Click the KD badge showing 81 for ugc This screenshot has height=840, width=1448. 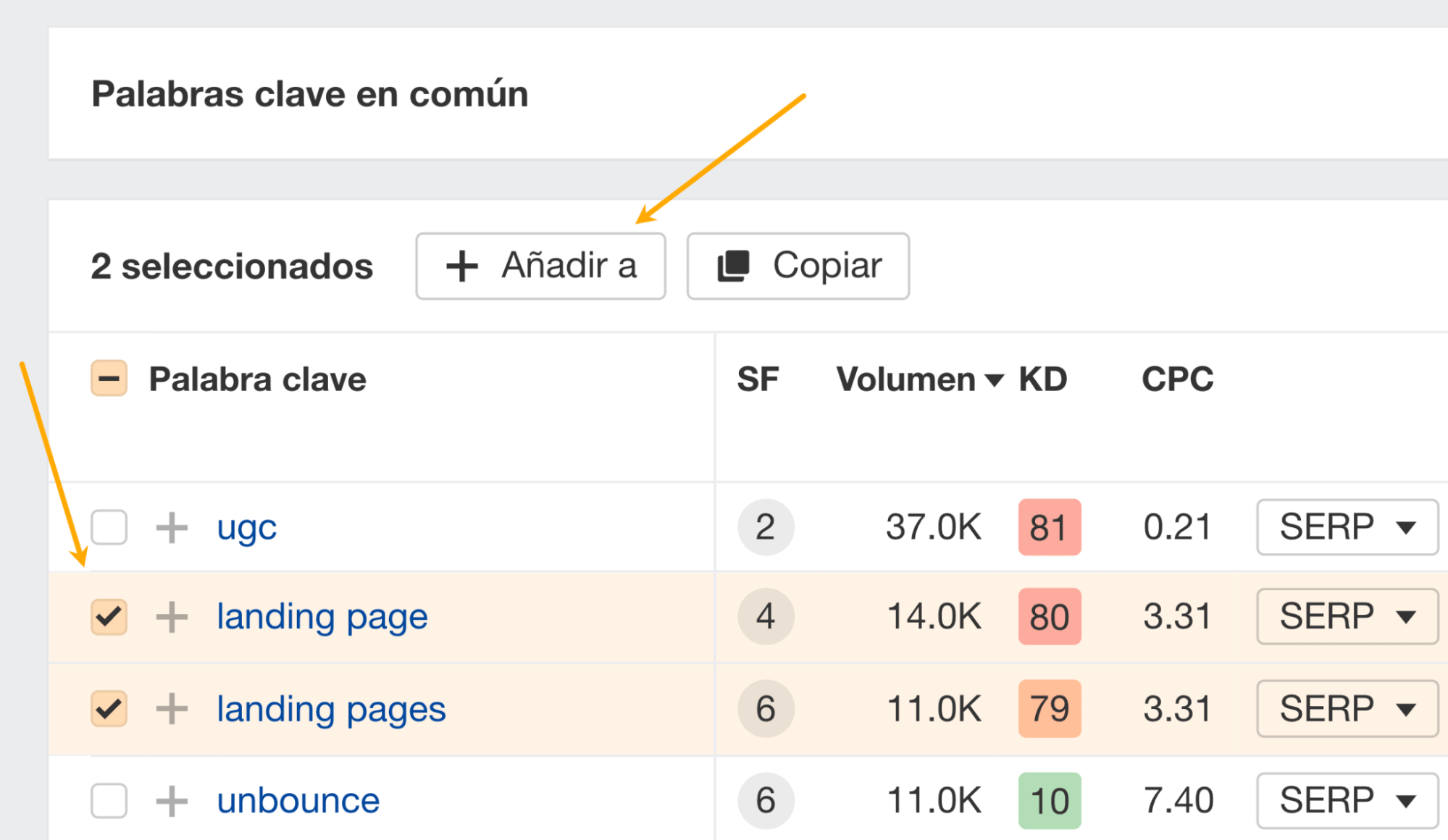tap(1050, 527)
